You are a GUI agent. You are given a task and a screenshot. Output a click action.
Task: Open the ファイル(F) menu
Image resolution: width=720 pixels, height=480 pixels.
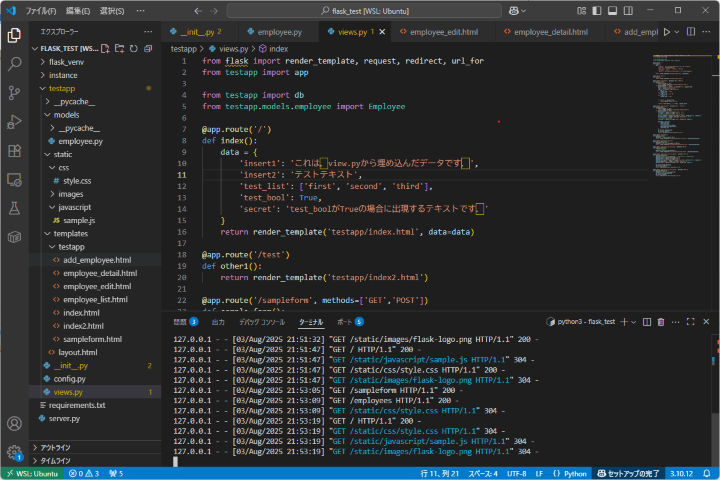(x=41, y=11)
